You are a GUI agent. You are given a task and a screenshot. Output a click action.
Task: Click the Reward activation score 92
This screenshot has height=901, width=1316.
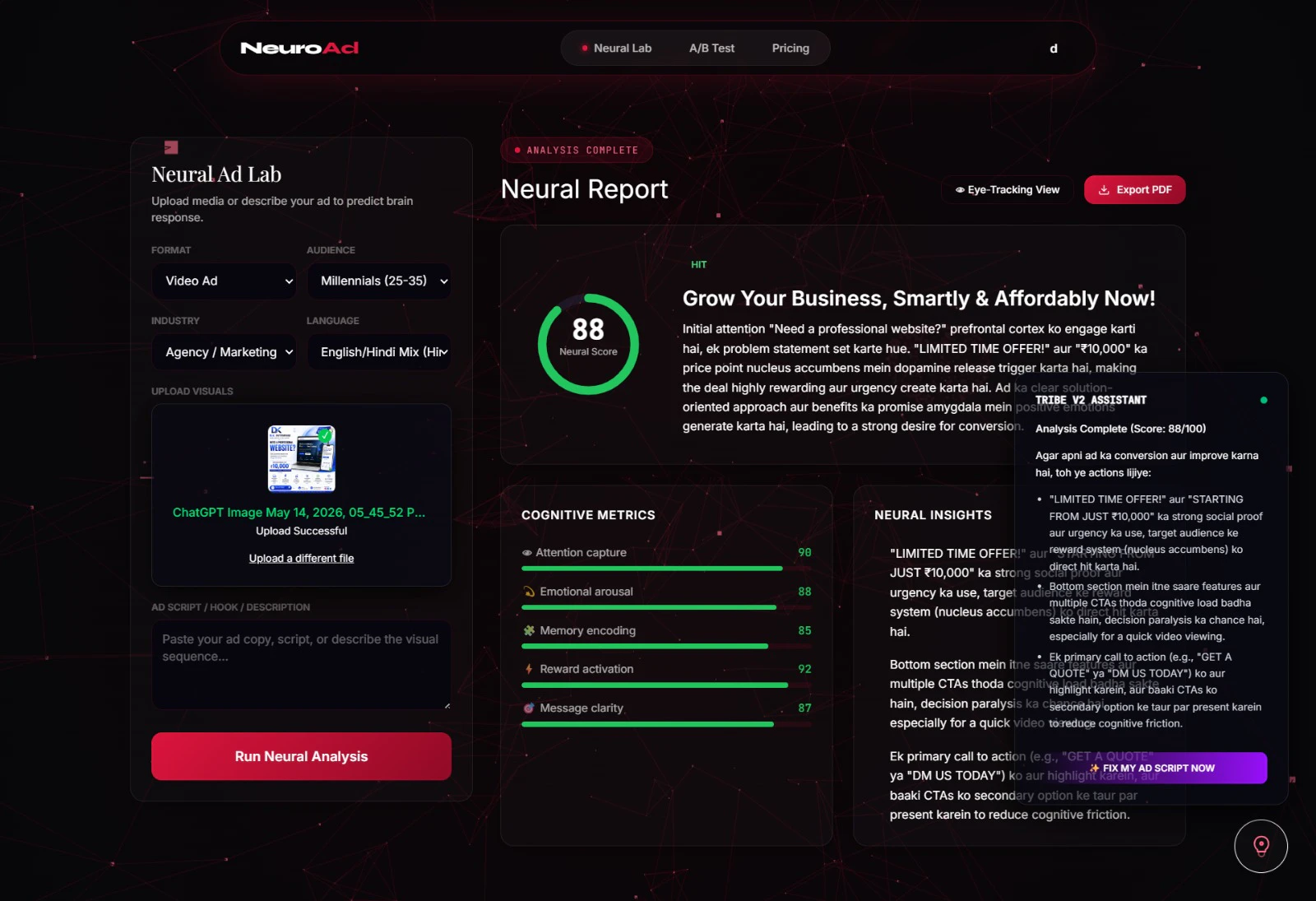pyautogui.click(x=804, y=669)
